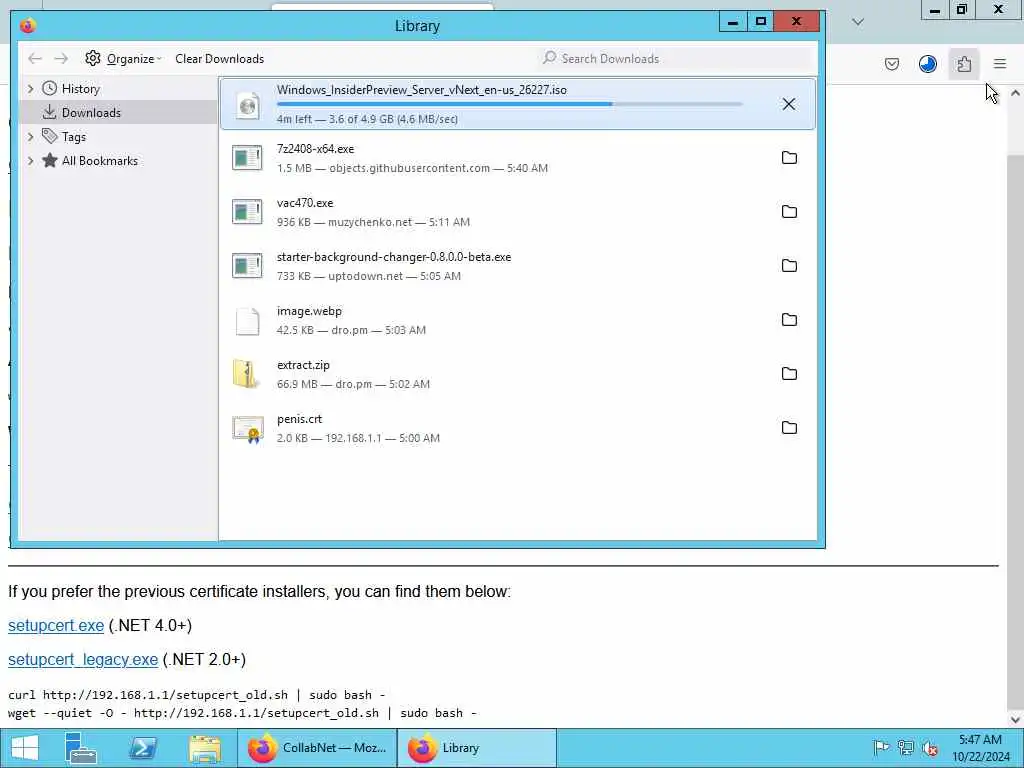Open Pocket save button in Firefox toolbar
Viewport: 1024px width, 768px height.
pyautogui.click(x=891, y=64)
